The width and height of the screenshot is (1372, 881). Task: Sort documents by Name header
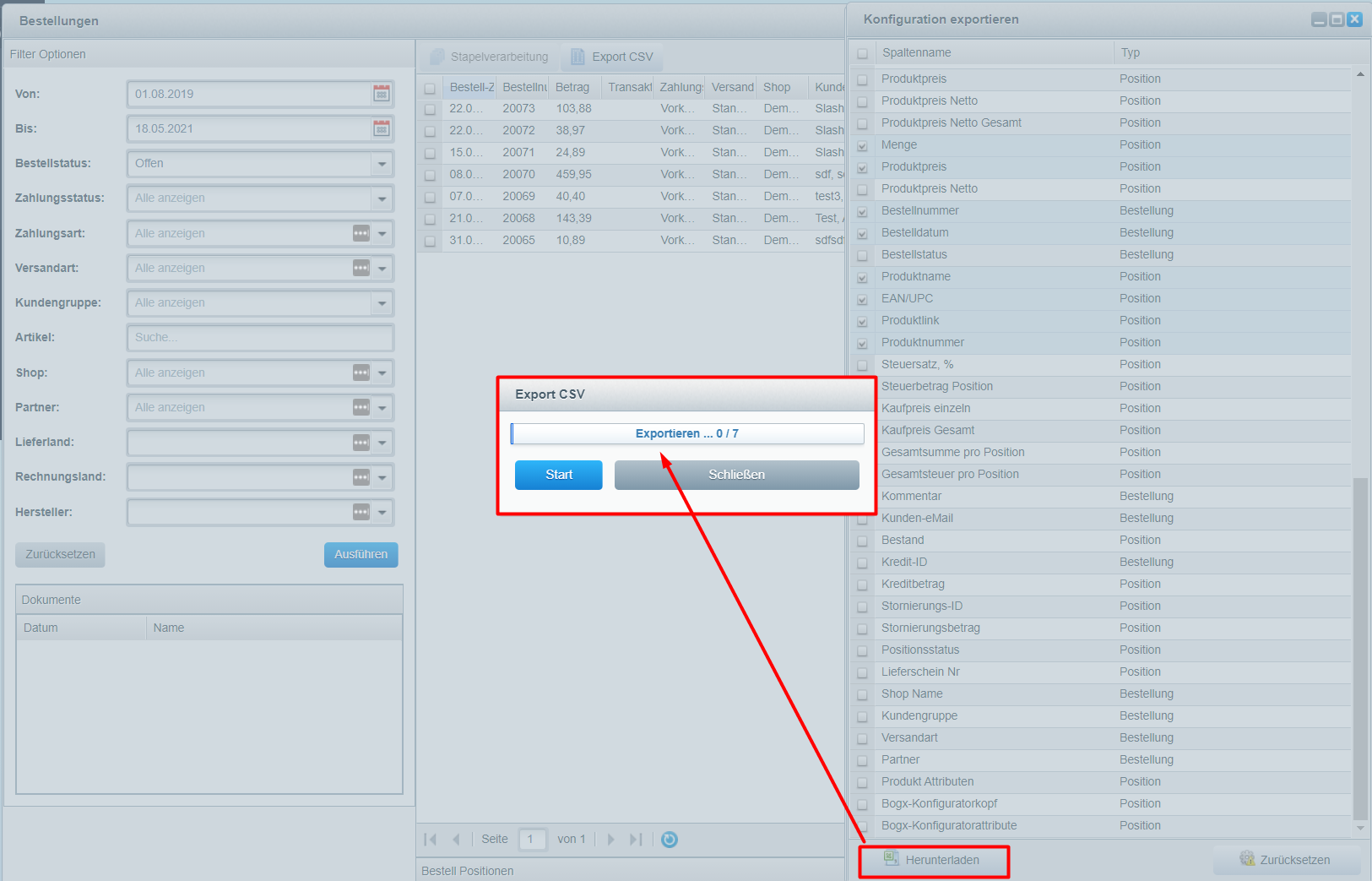tap(274, 628)
